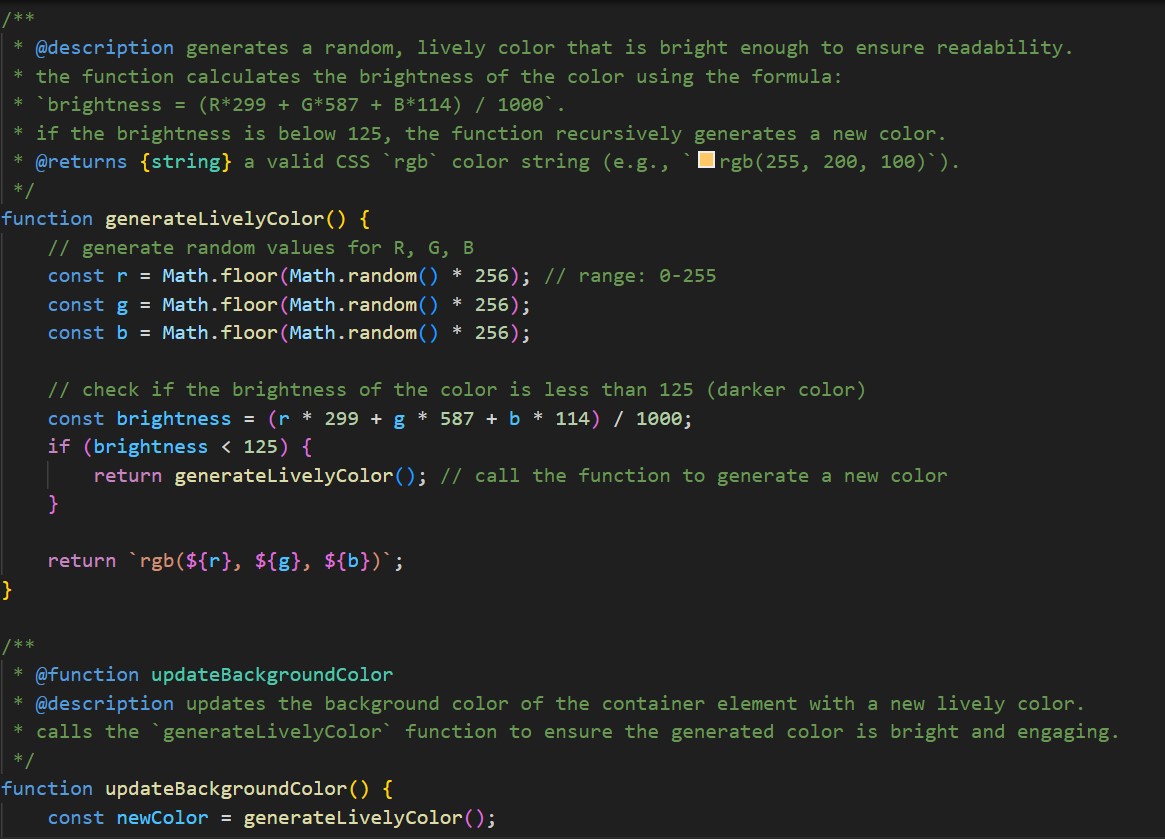Click brightness inside the if condition
Viewport: 1165px width, 839px height.
[x=150, y=447]
